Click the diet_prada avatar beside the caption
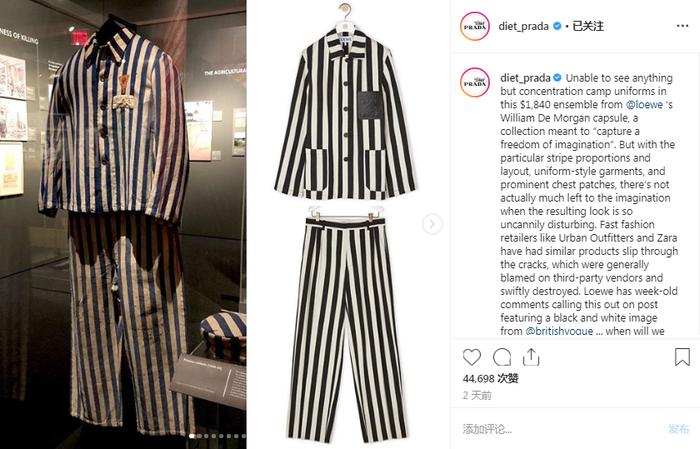 coord(475,83)
